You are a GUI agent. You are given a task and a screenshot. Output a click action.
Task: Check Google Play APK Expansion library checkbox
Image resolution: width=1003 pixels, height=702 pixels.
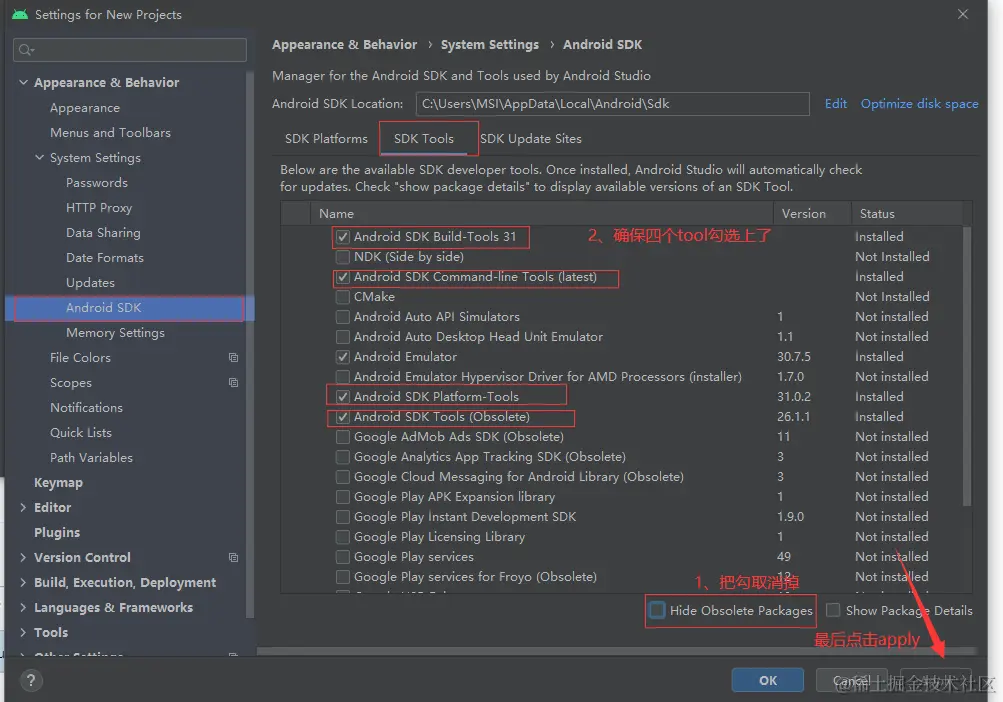coord(343,497)
